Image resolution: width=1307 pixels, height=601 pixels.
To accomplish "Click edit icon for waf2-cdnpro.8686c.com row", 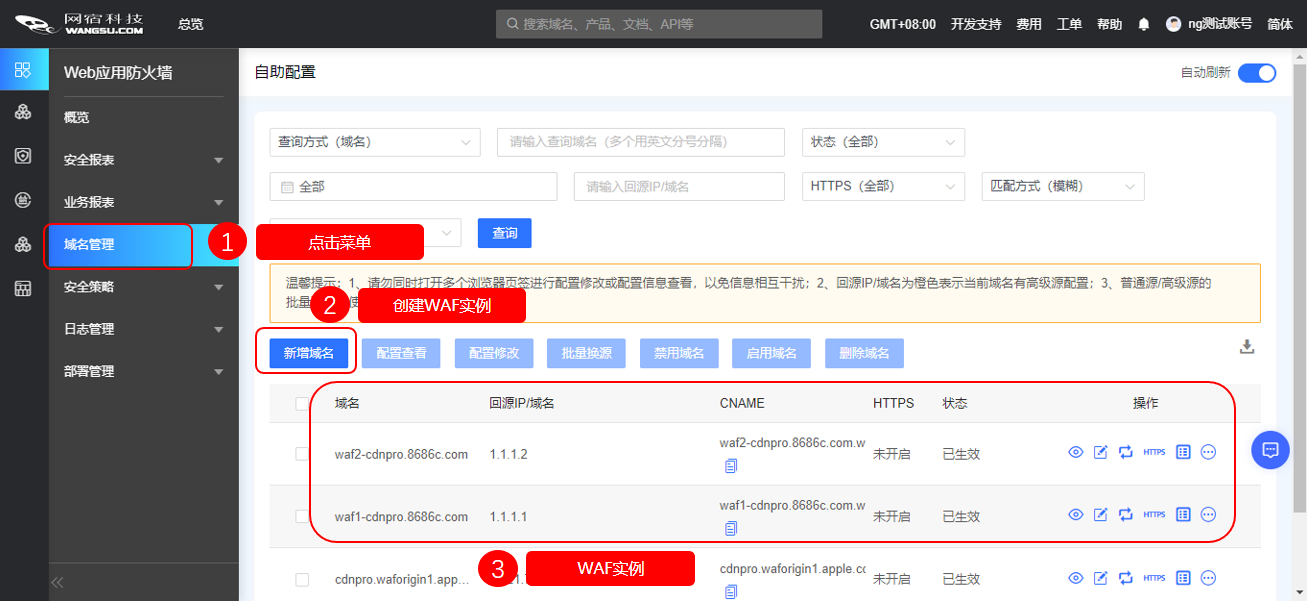I will [1100, 452].
